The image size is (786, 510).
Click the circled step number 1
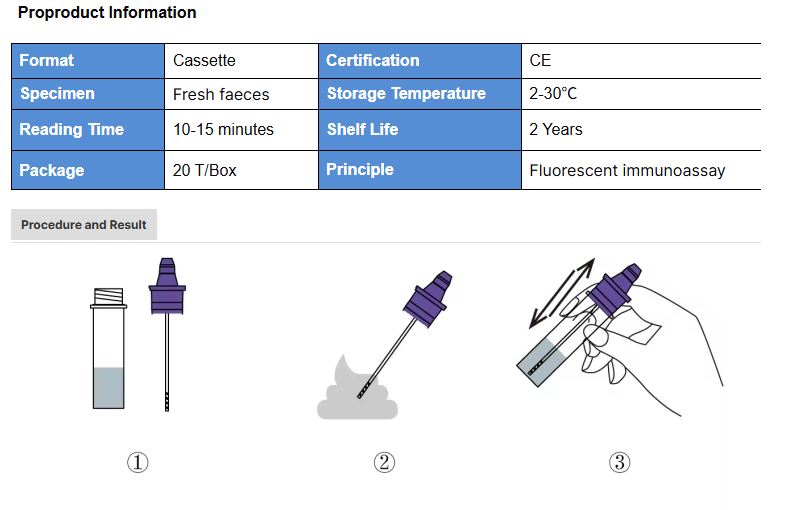(137, 463)
